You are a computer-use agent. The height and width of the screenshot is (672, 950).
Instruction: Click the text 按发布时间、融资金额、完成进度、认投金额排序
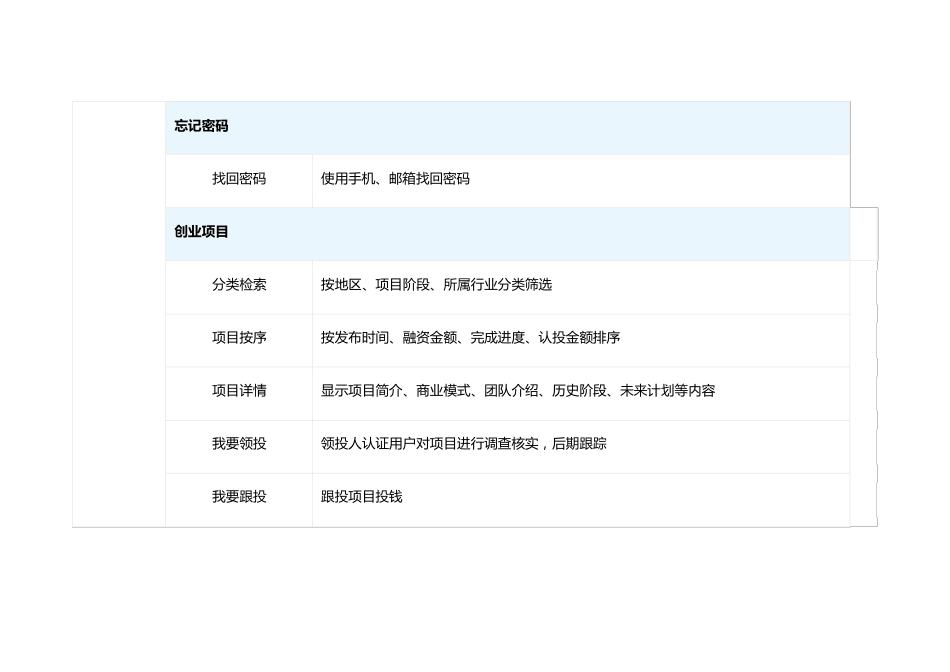click(470, 338)
